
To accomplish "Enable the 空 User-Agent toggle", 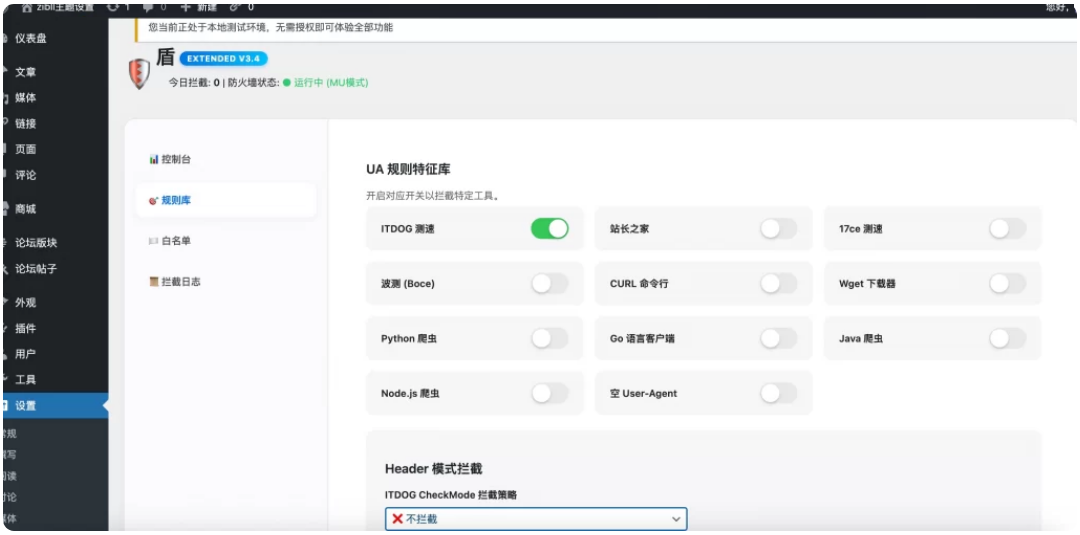I will (x=778, y=394).
